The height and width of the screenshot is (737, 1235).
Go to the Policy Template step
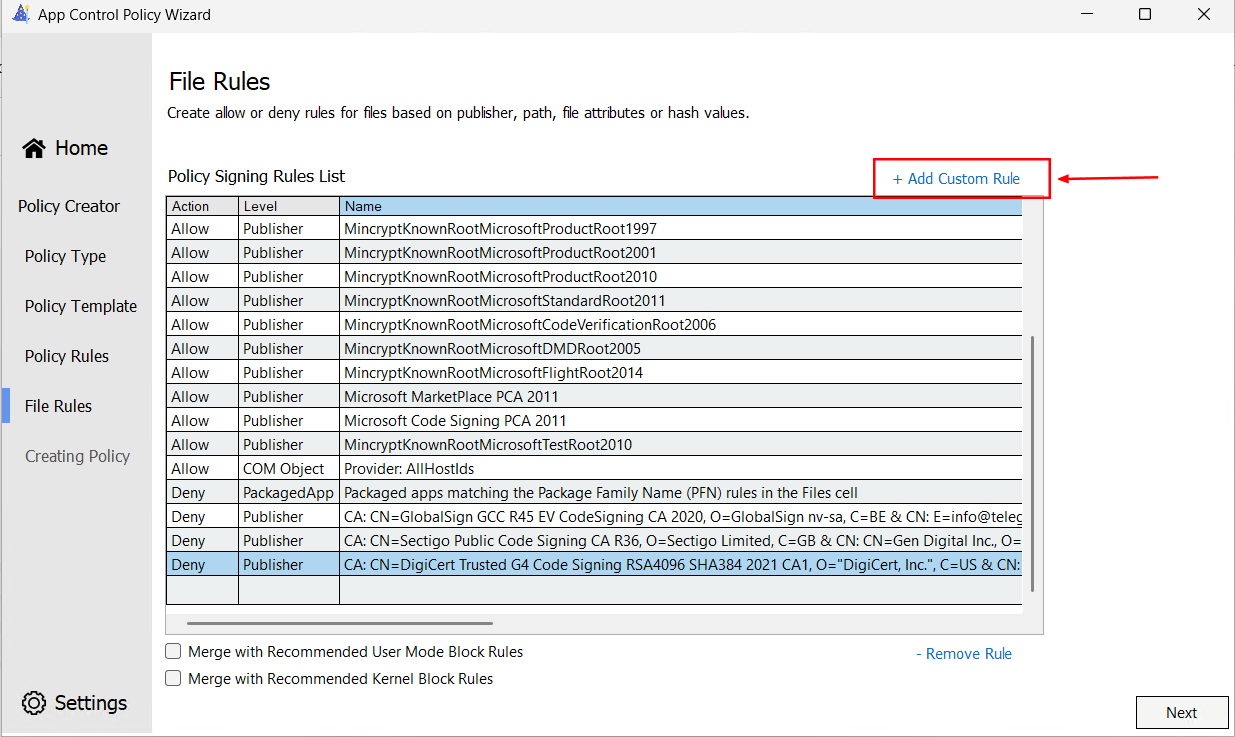point(81,306)
